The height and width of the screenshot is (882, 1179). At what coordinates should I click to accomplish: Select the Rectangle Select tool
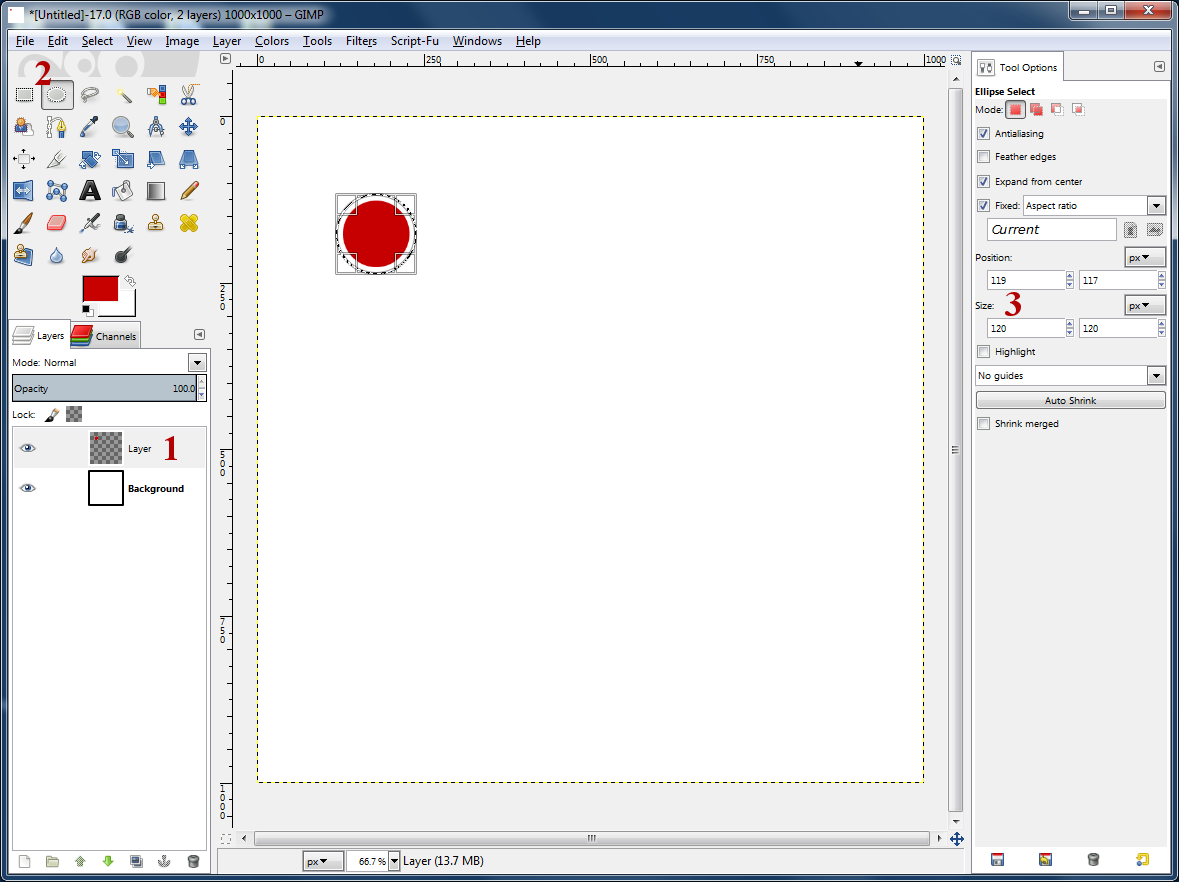24,95
